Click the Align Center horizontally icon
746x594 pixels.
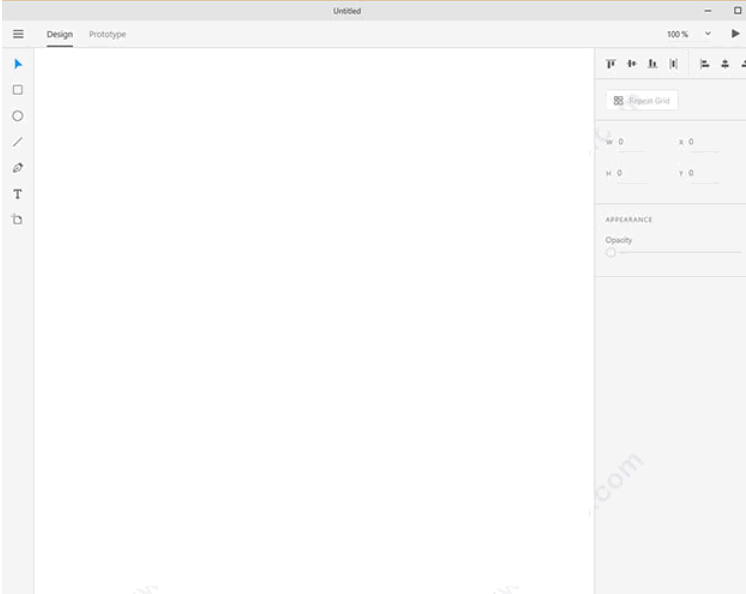pyautogui.click(x=725, y=64)
